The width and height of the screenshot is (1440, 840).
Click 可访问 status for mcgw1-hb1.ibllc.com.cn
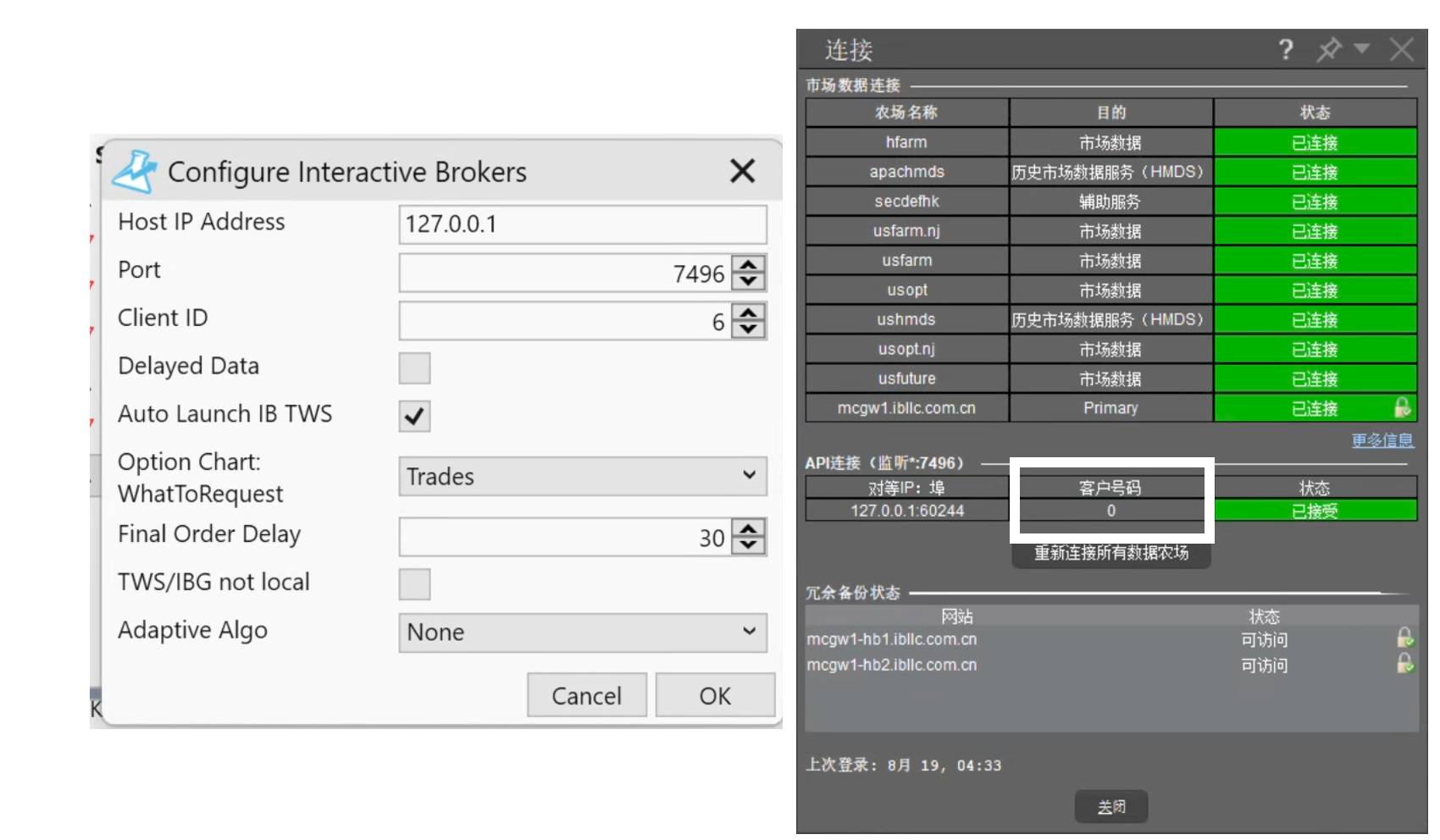(1264, 640)
